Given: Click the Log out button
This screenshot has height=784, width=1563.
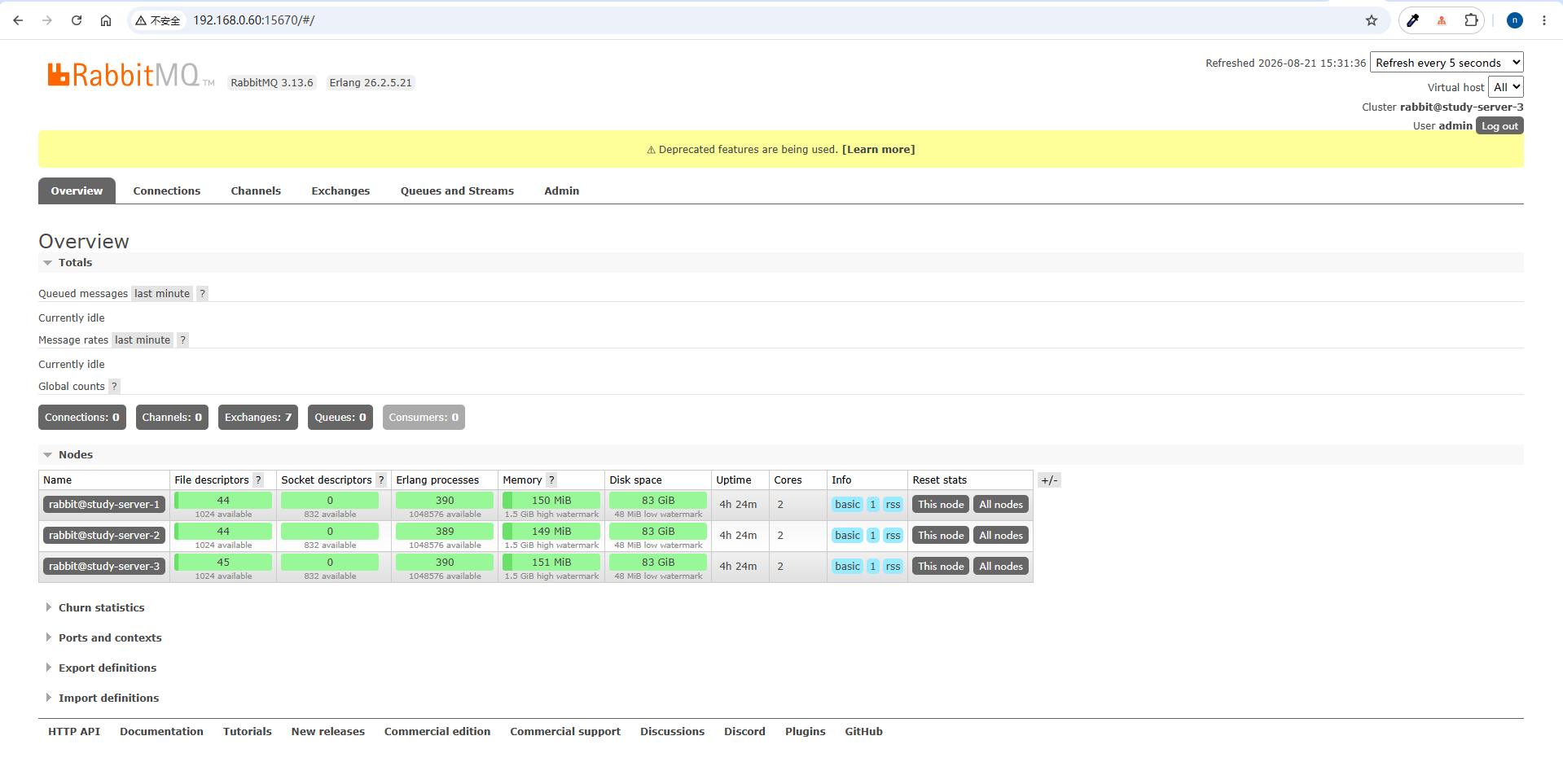Looking at the screenshot, I should pos(1499,126).
